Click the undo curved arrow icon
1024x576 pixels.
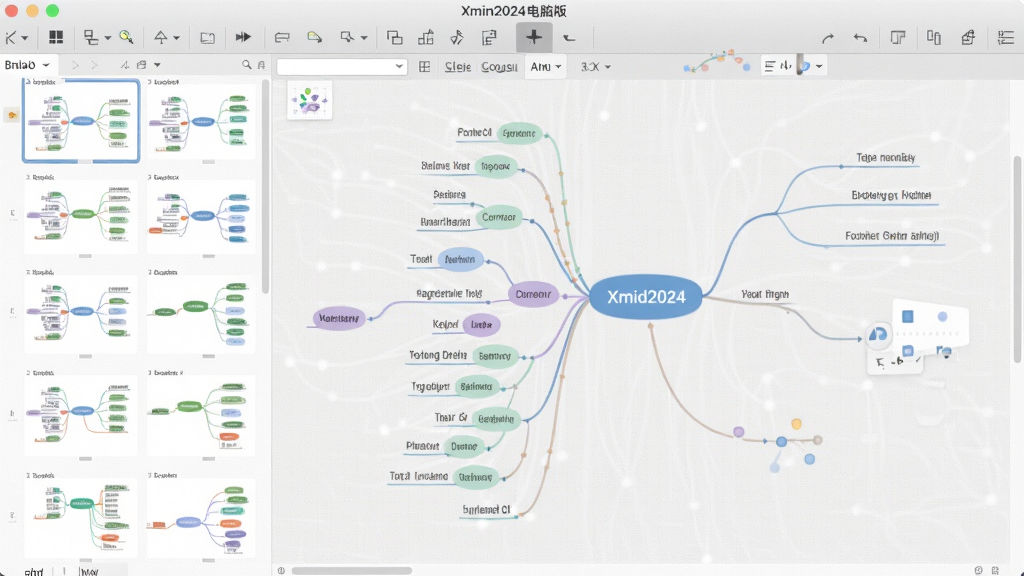[861, 39]
